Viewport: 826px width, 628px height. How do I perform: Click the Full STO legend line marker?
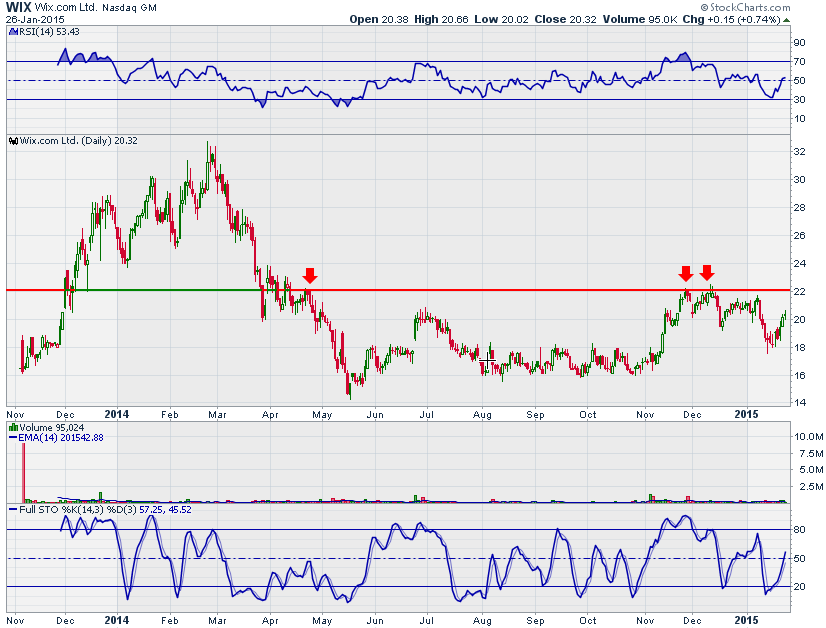click(x=13, y=510)
